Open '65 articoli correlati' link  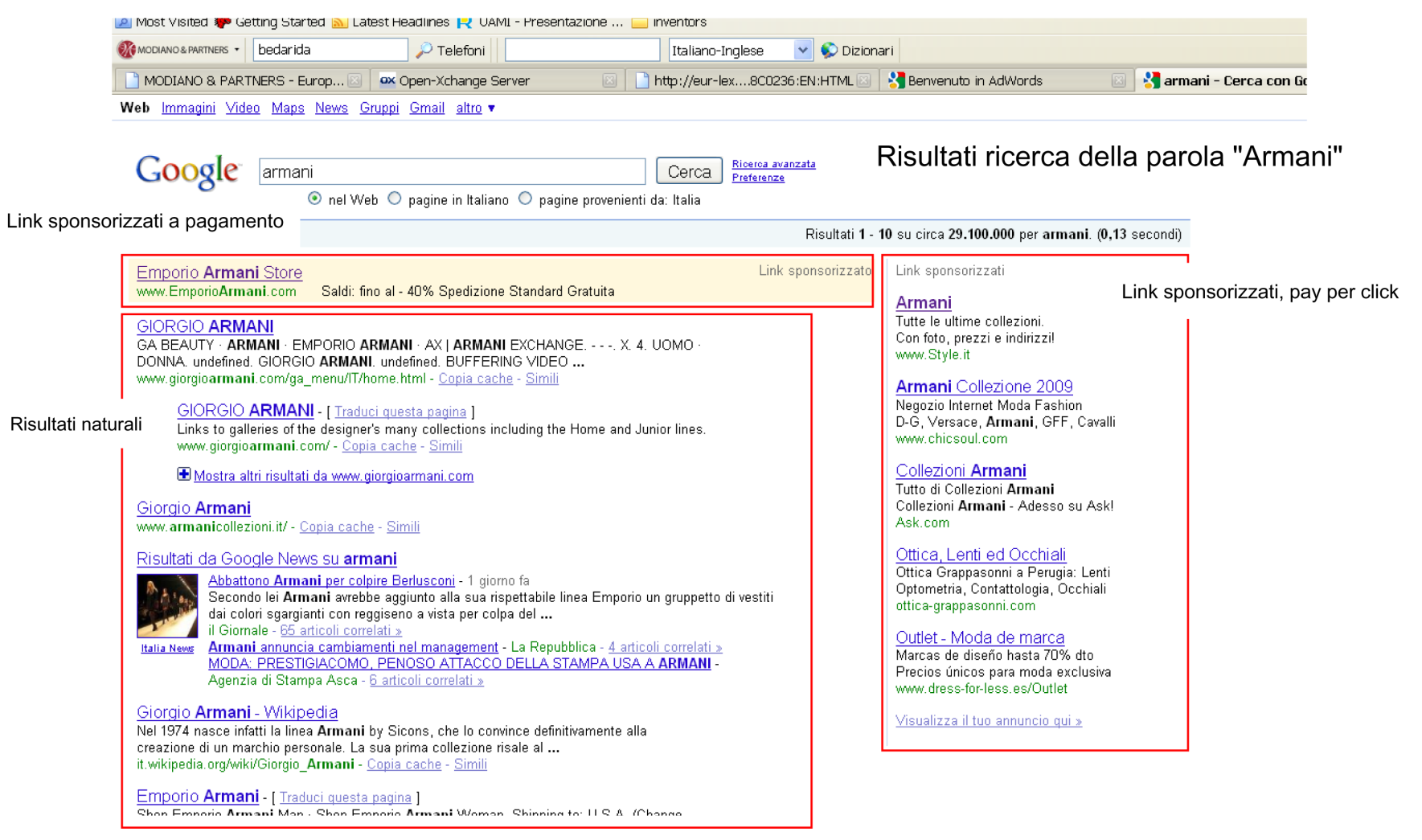click(341, 630)
